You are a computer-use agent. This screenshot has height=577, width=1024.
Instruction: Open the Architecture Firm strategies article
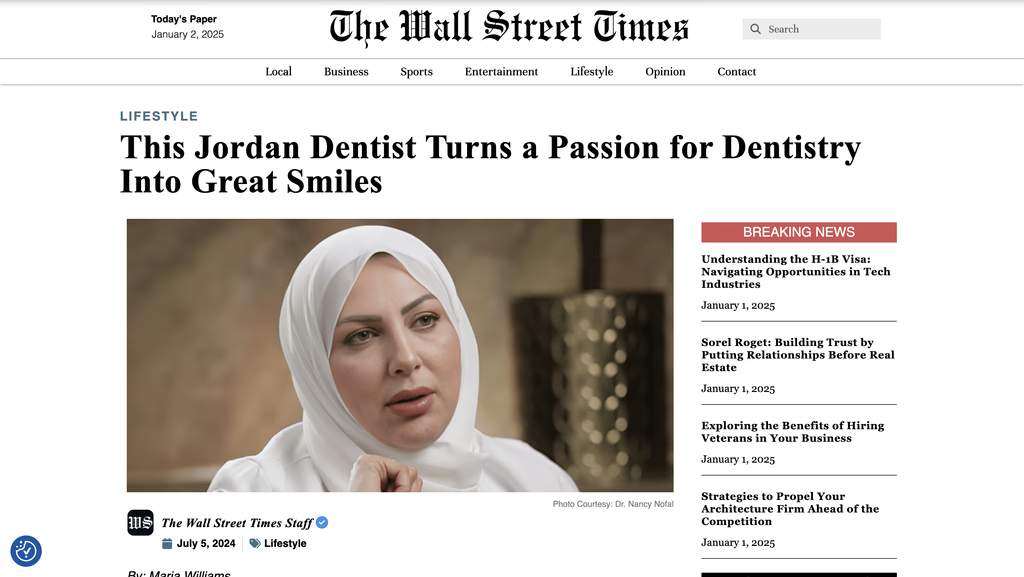pos(790,509)
